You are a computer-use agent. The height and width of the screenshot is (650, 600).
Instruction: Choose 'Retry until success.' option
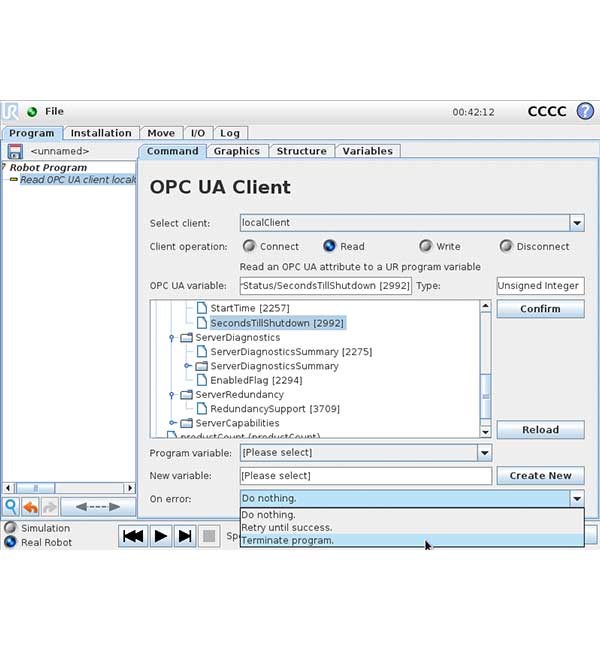pyautogui.click(x=412, y=528)
